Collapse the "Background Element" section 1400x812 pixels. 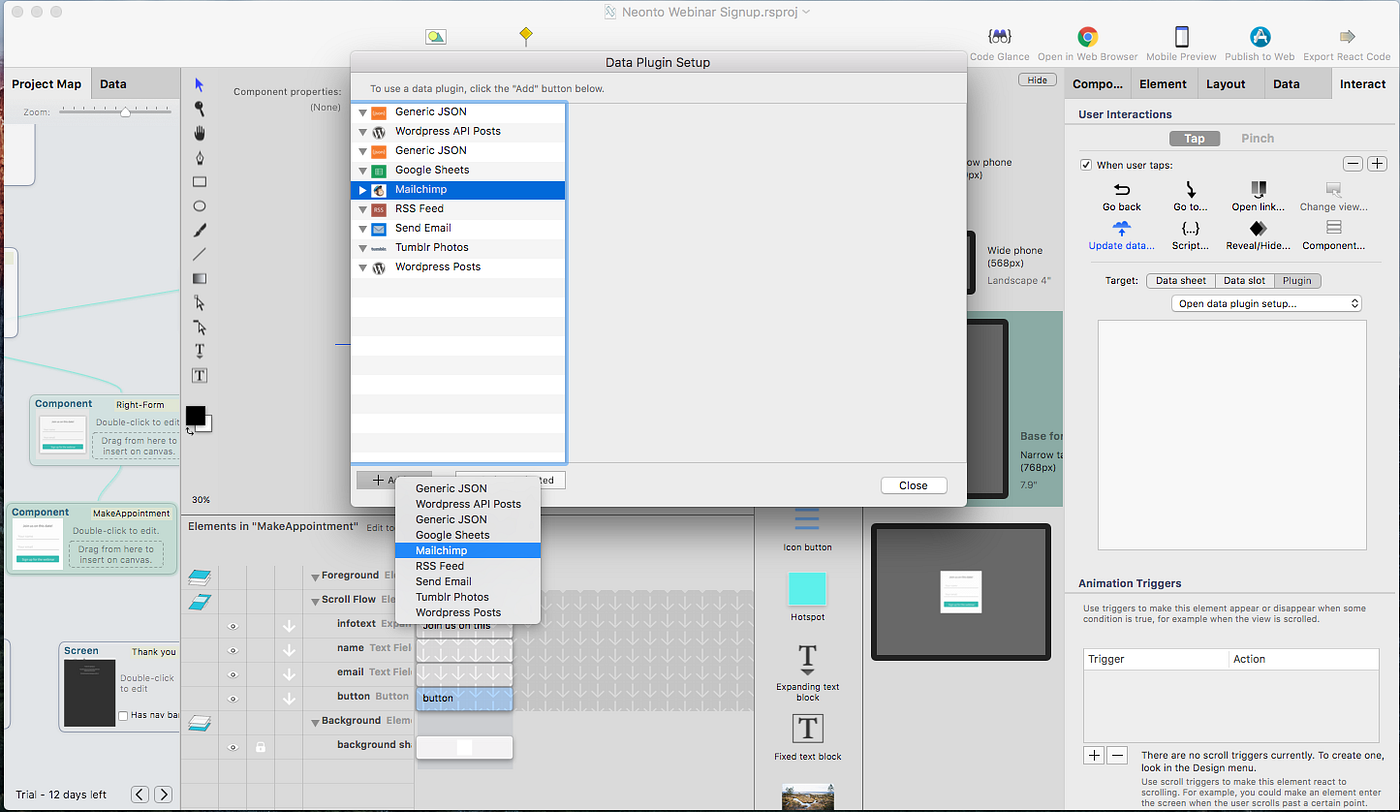coord(313,720)
